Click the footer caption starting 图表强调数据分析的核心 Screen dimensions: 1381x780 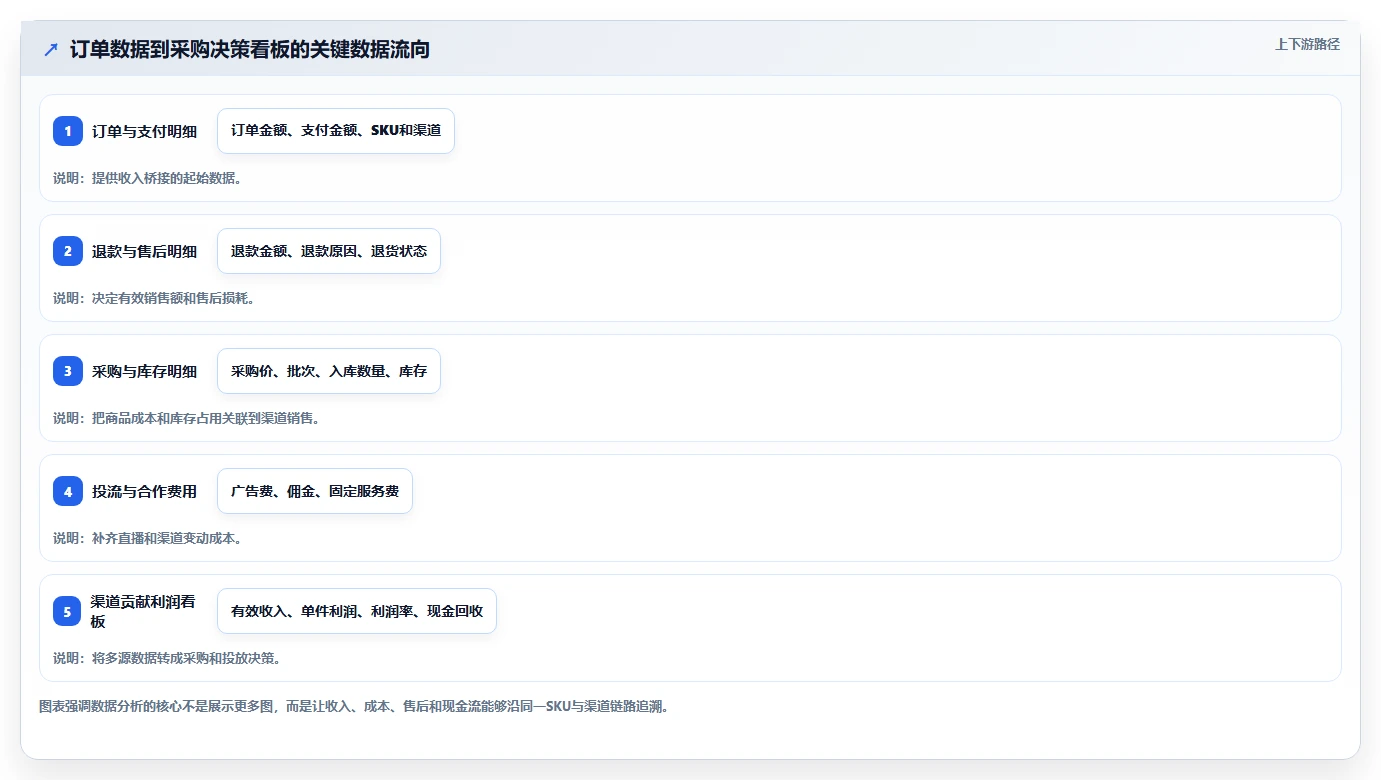pyautogui.click(x=353, y=706)
